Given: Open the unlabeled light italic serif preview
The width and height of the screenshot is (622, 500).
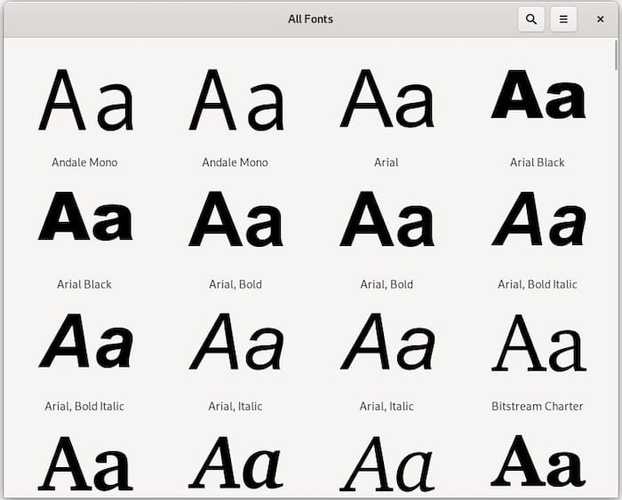Looking at the screenshot, I should click(x=387, y=463).
